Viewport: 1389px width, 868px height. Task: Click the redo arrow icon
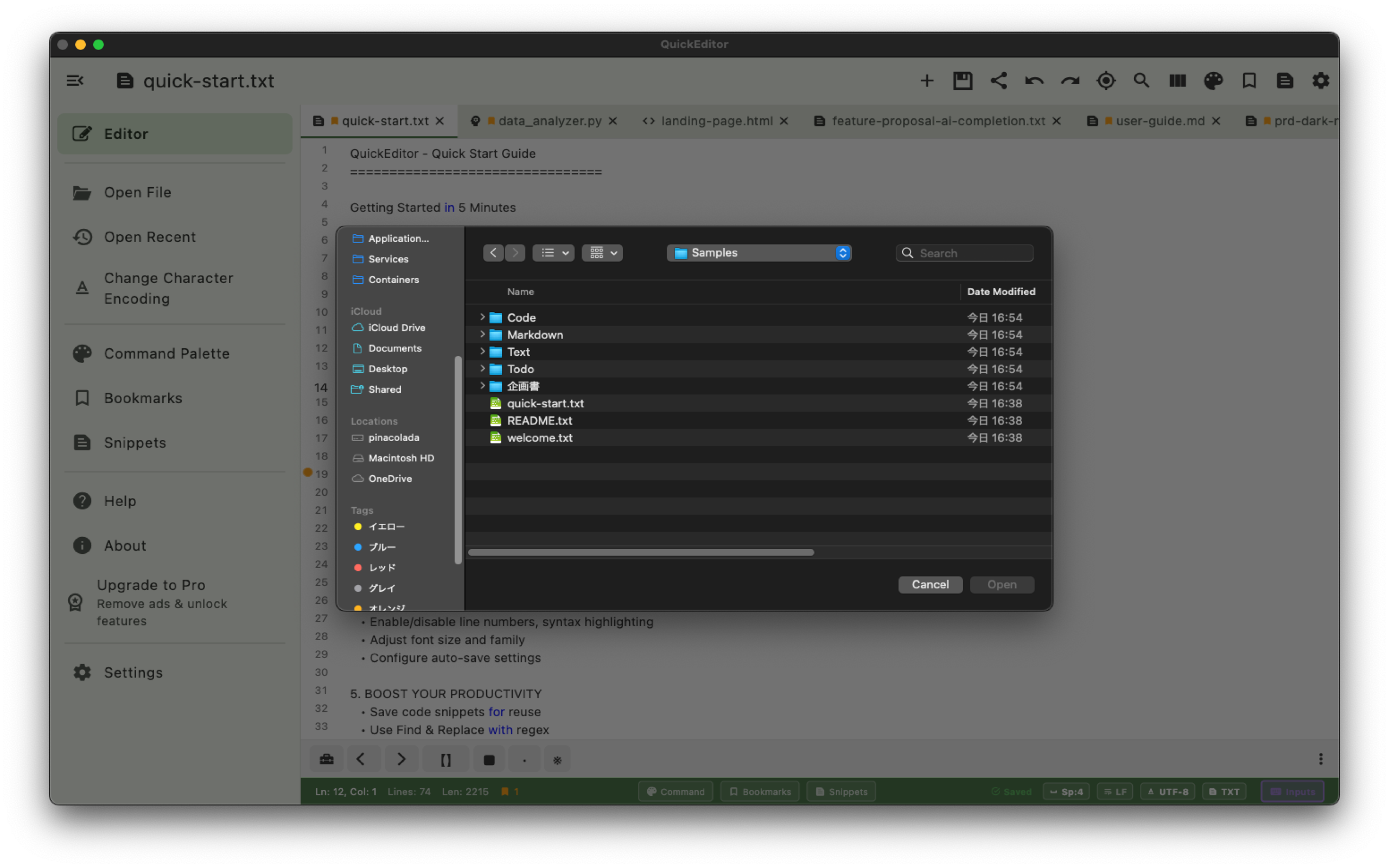coord(1070,81)
